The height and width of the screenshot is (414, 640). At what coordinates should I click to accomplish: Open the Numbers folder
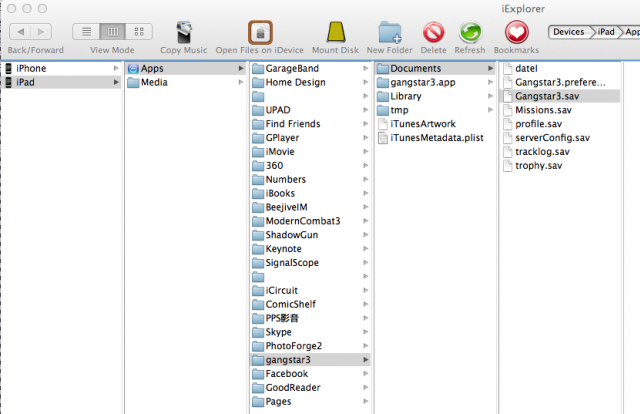(x=310, y=179)
